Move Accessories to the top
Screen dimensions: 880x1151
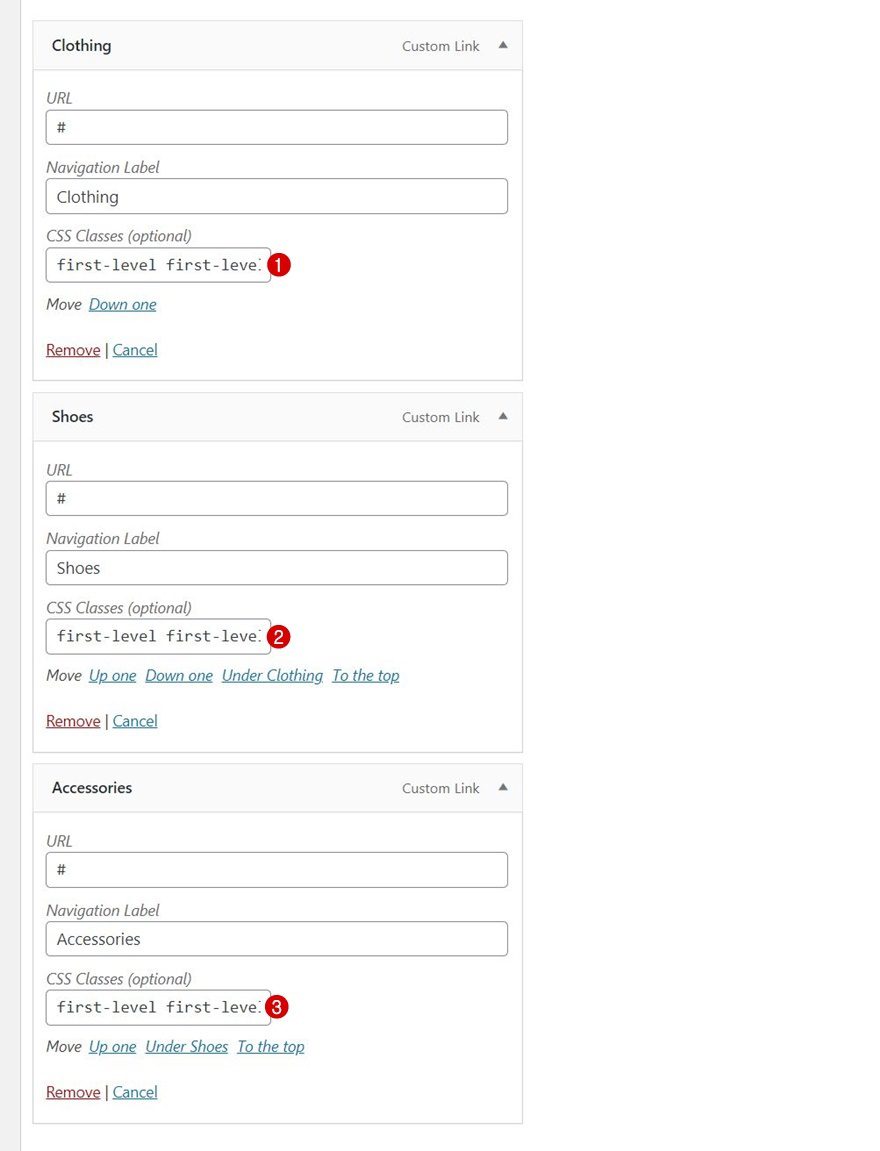coord(270,1046)
